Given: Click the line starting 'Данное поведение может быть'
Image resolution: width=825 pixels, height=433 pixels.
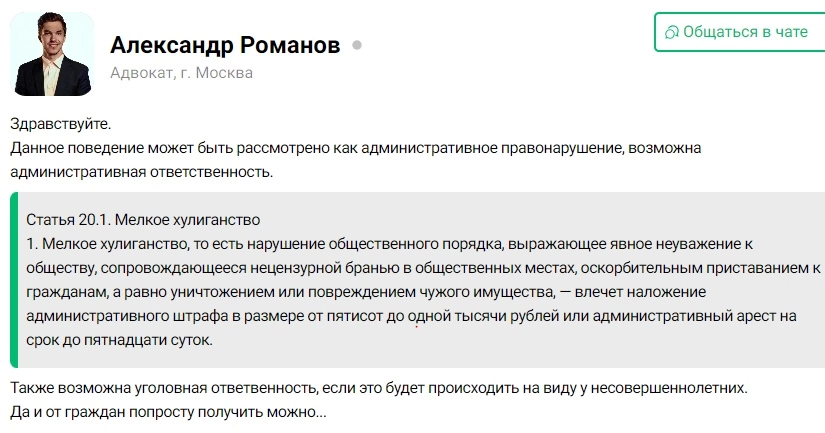Looking at the screenshot, I should 356,148.
